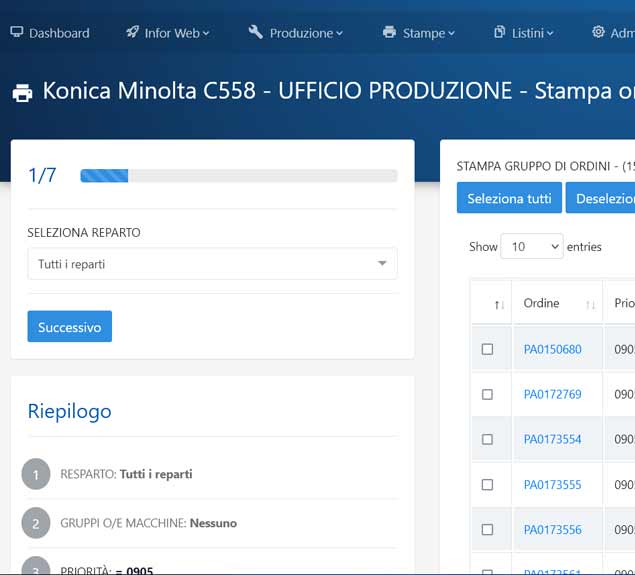Expand the Listini chevron
Screen dimensions: 635x575
[x=550, y=34]
